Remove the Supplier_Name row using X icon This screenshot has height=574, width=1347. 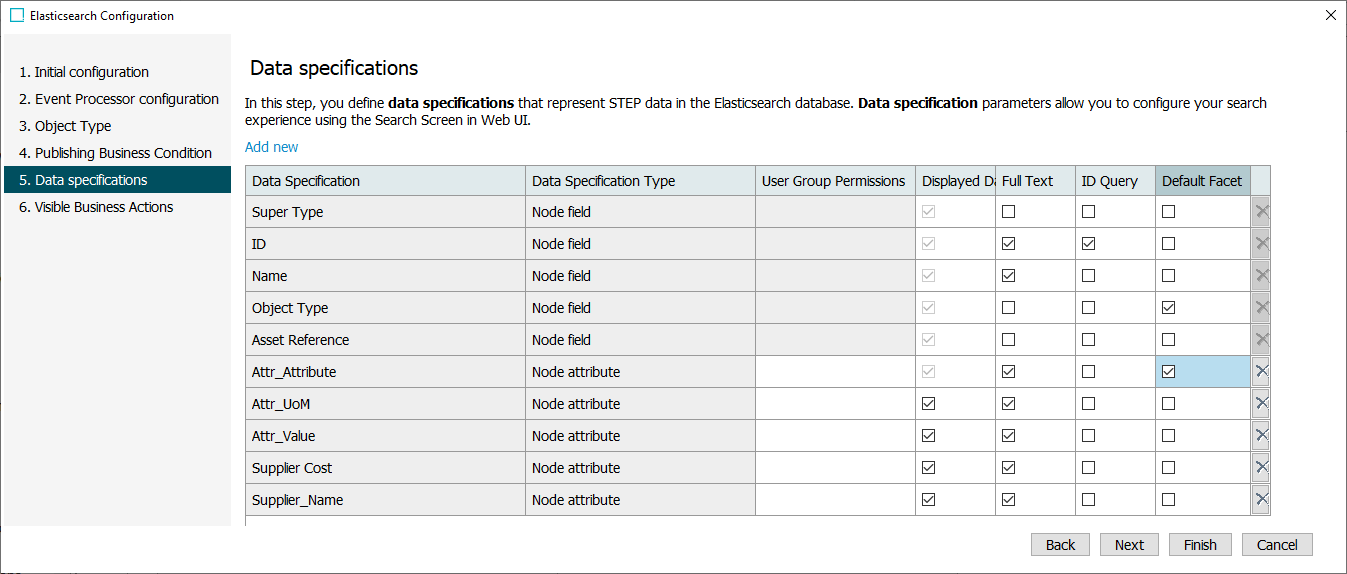[x=1261, y=500]
